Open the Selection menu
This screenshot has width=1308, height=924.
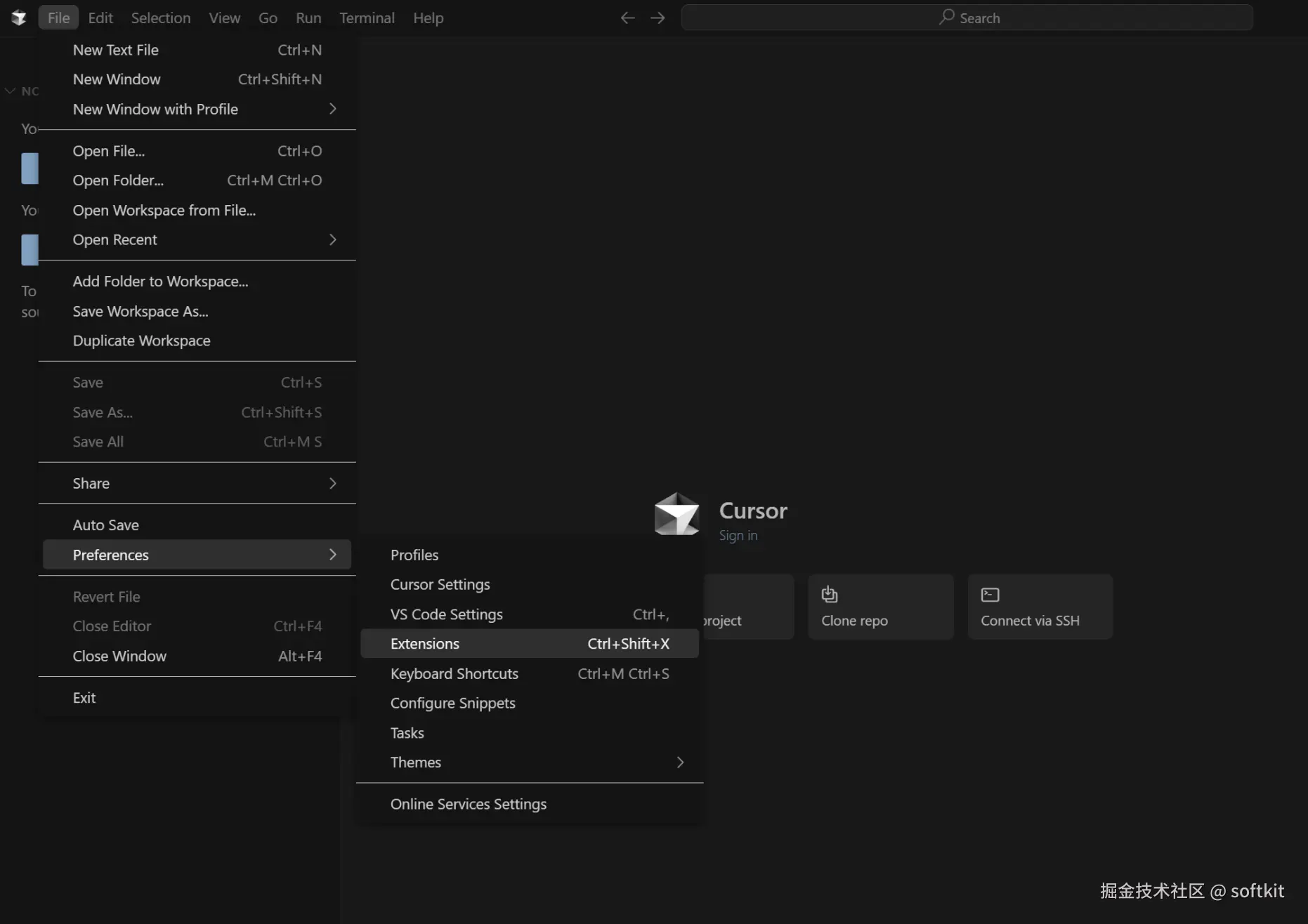161,18
